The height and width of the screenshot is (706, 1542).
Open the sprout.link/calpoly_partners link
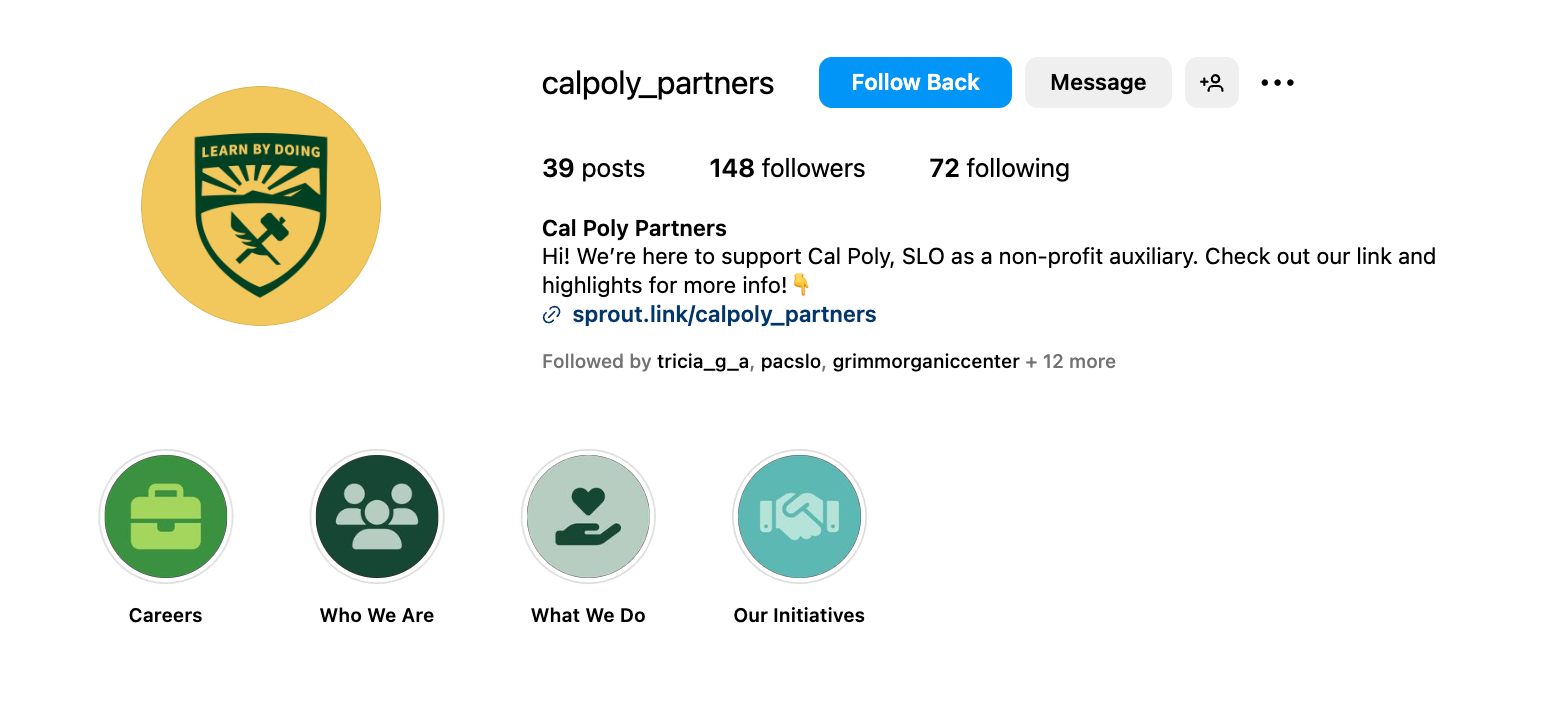tap(724, 315)
